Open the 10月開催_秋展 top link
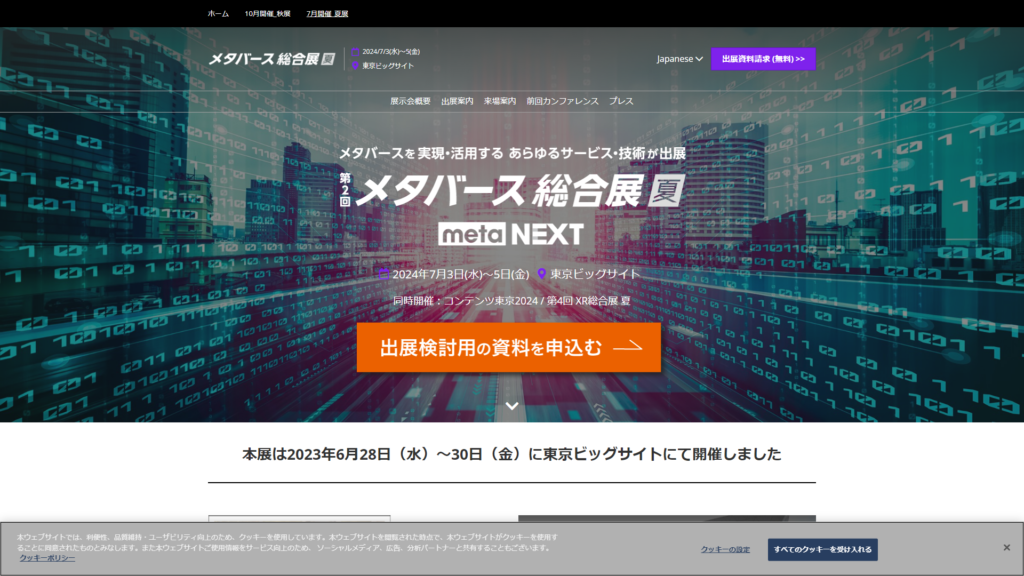This screenshot has height=576, width=1024. [267, 14]
